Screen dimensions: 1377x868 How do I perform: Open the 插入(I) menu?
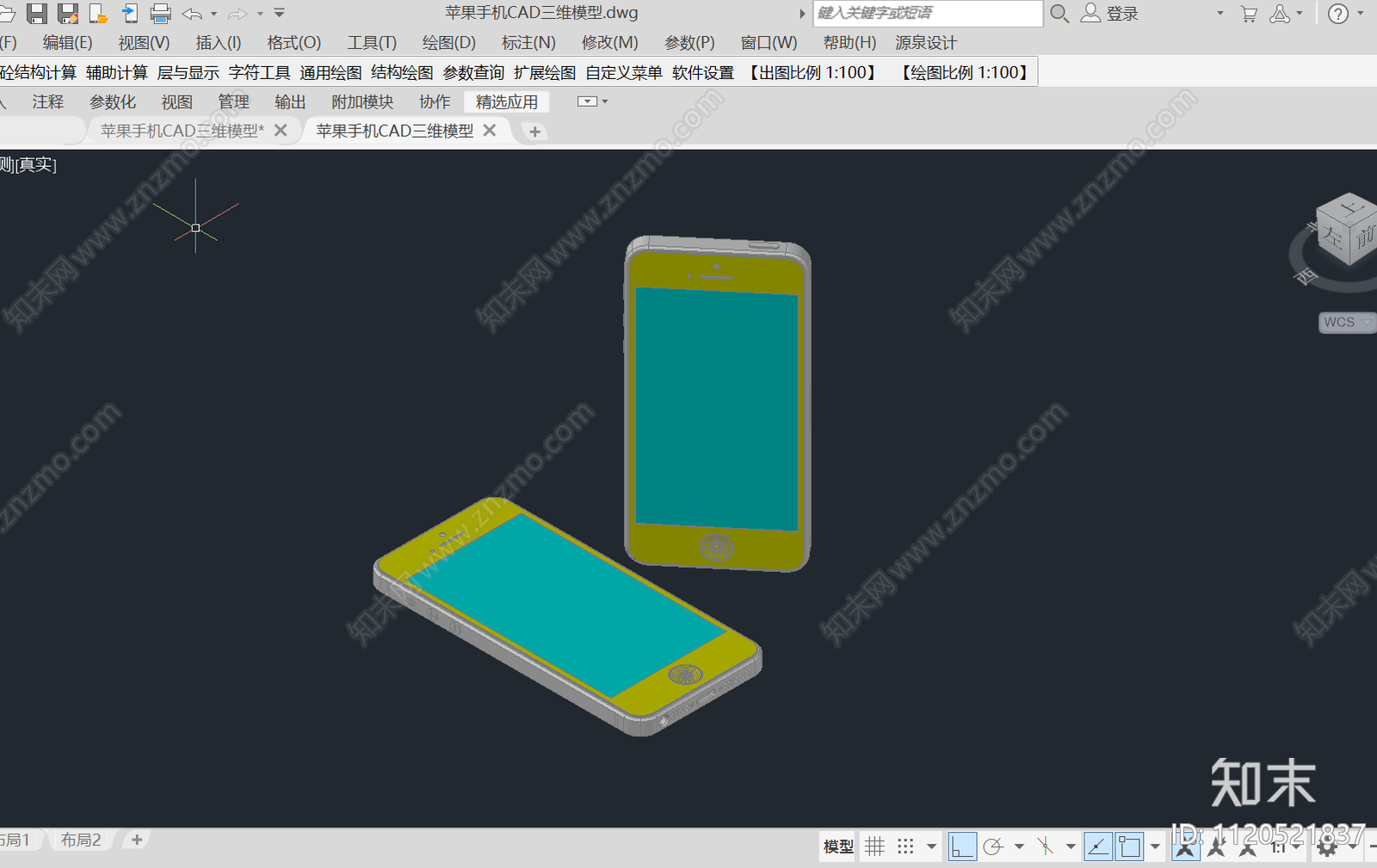click(x=219, y=43)
